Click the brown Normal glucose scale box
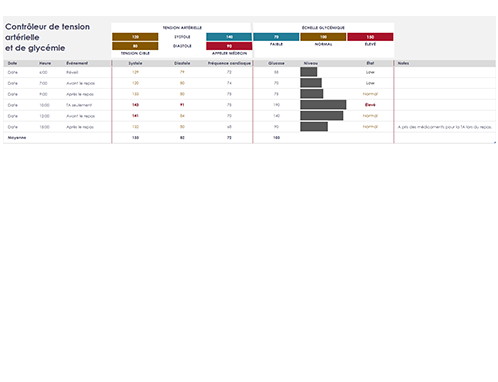The height and width of the screenshot is (382, 498). [323, 37]
